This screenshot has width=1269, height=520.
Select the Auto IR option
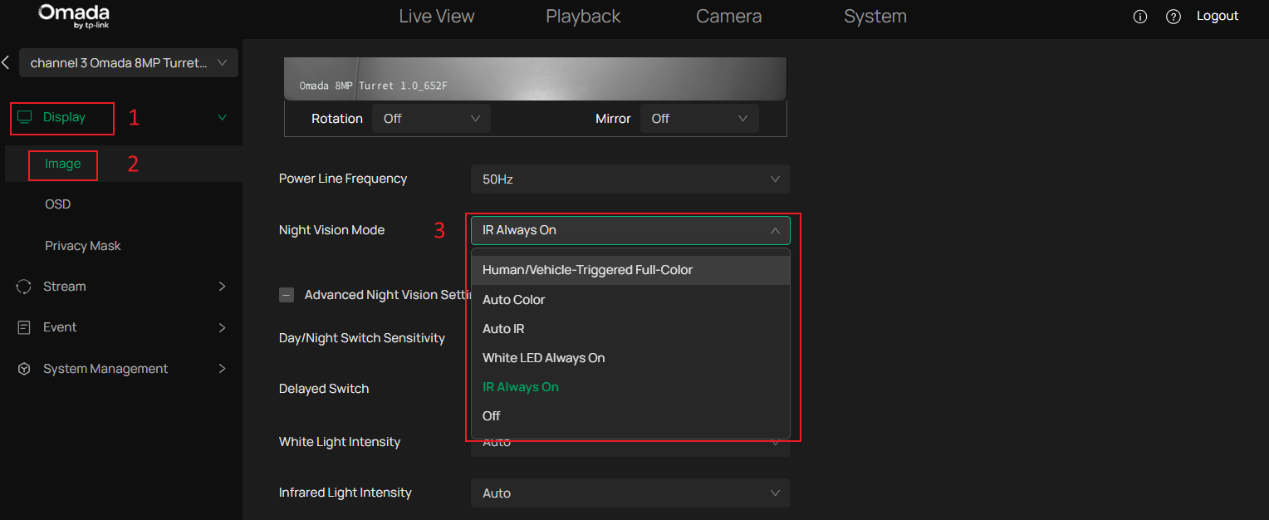point(631,329)
